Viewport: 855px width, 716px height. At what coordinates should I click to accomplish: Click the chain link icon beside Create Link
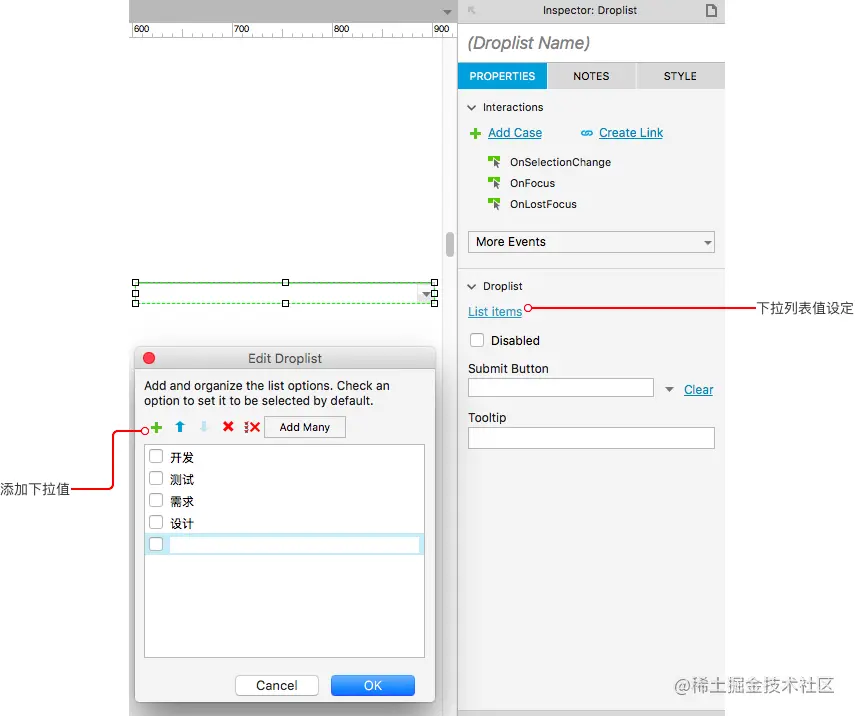click(587, 133)
